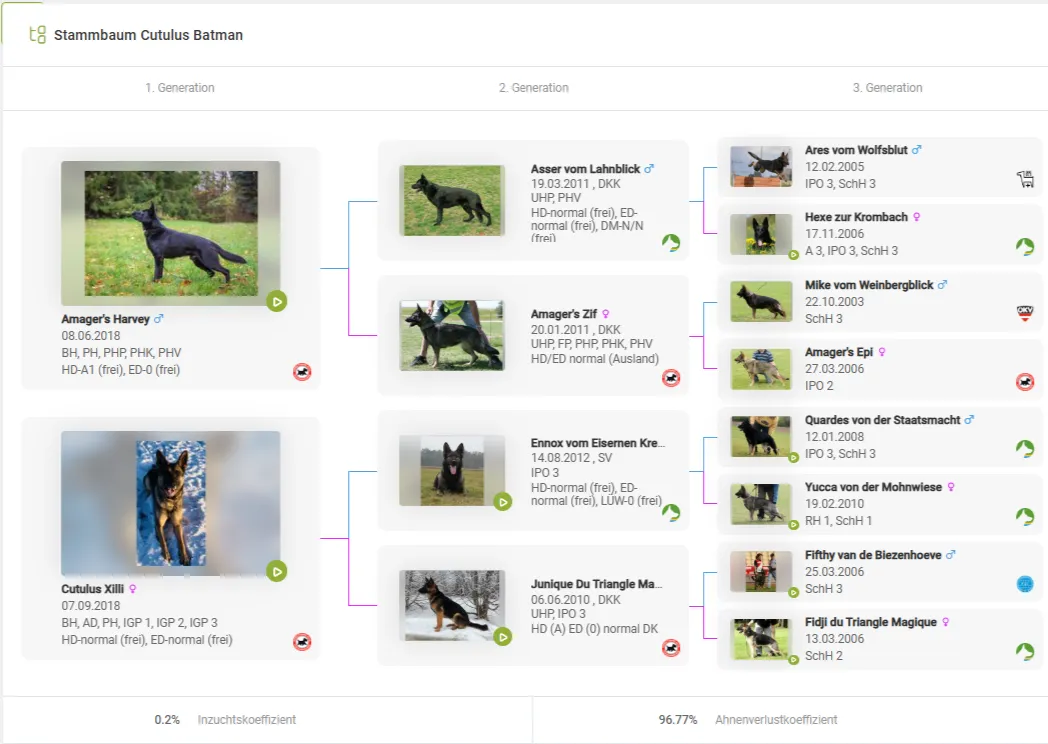Play the video on Ennox vom Eisernen photo
The height and width of the screenshot is (744, 1048).
503,501
